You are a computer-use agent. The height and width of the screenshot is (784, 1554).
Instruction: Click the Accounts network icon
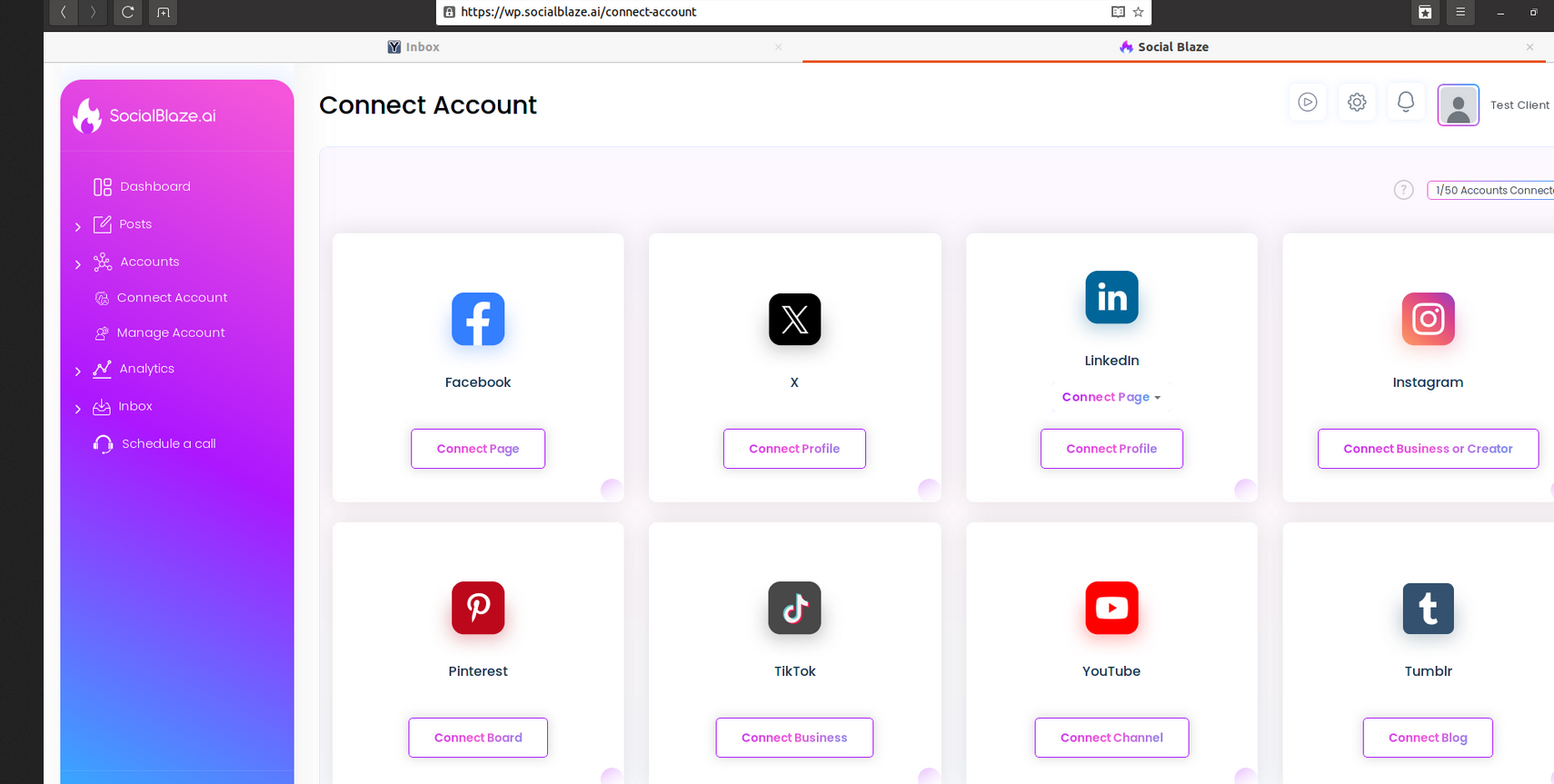(103, 262)
